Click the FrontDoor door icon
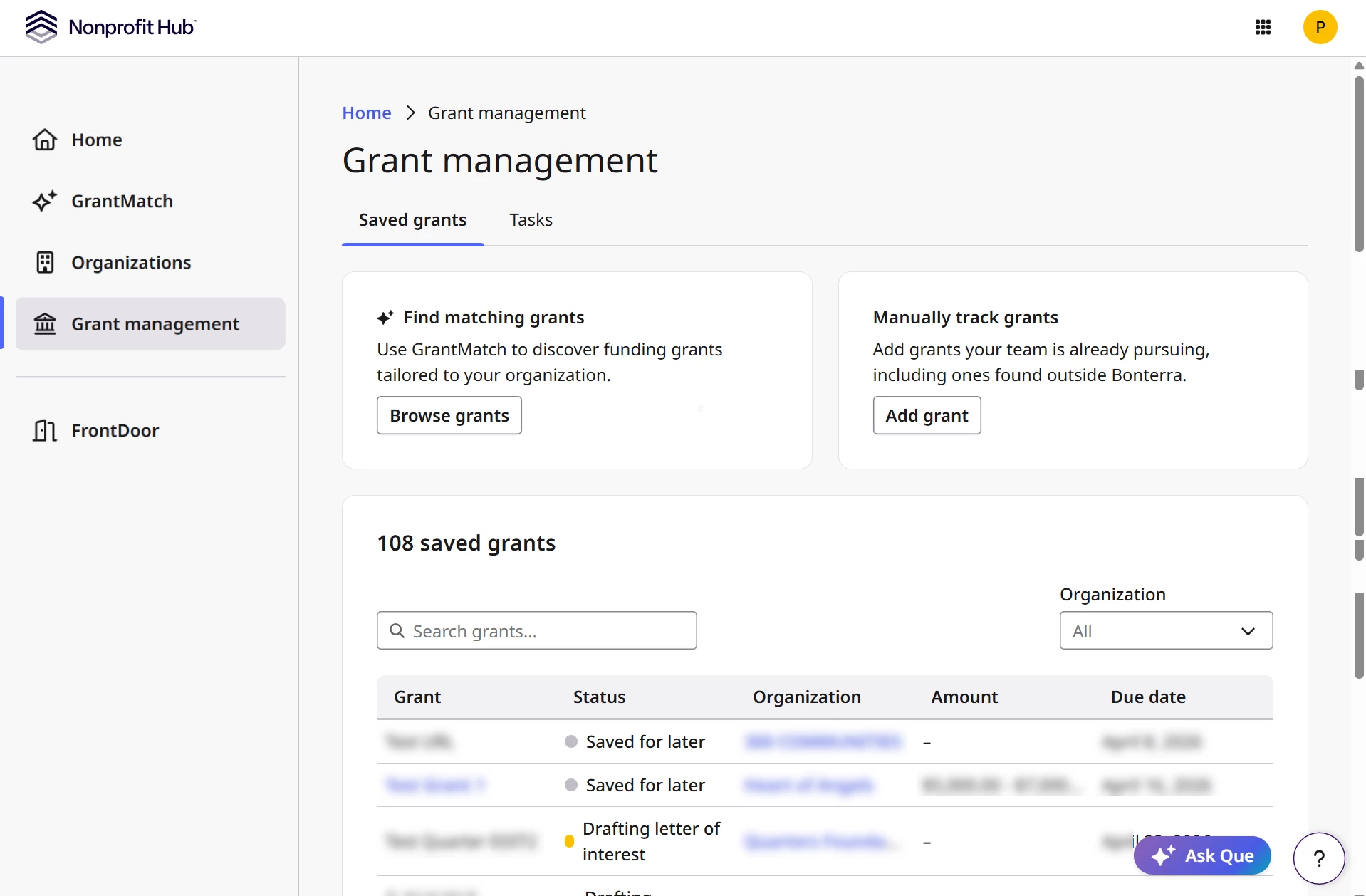1366x896 pixels. (45, 430)
